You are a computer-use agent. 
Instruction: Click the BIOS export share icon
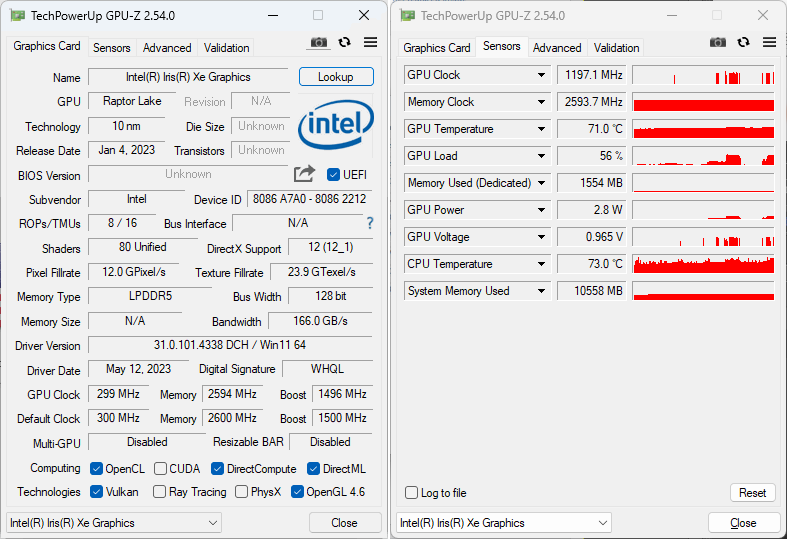(304, 174)
